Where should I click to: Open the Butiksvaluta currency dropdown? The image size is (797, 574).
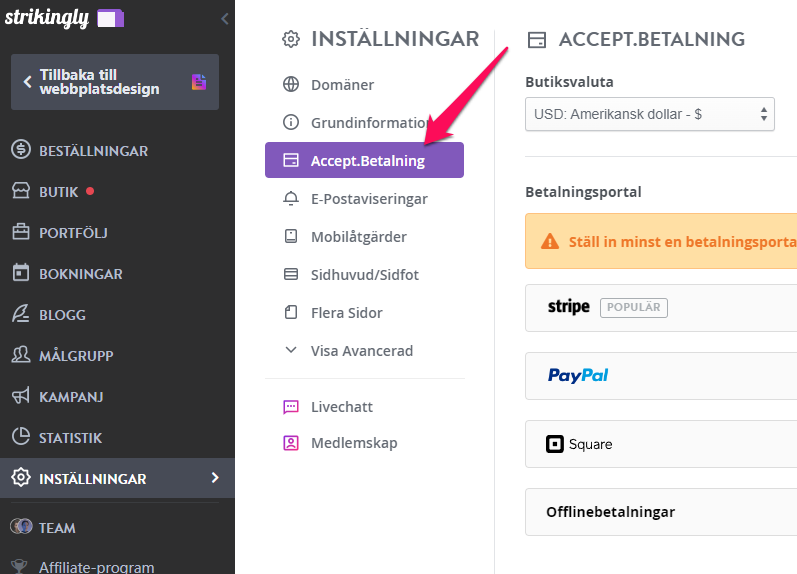click(x=650, y=114)
